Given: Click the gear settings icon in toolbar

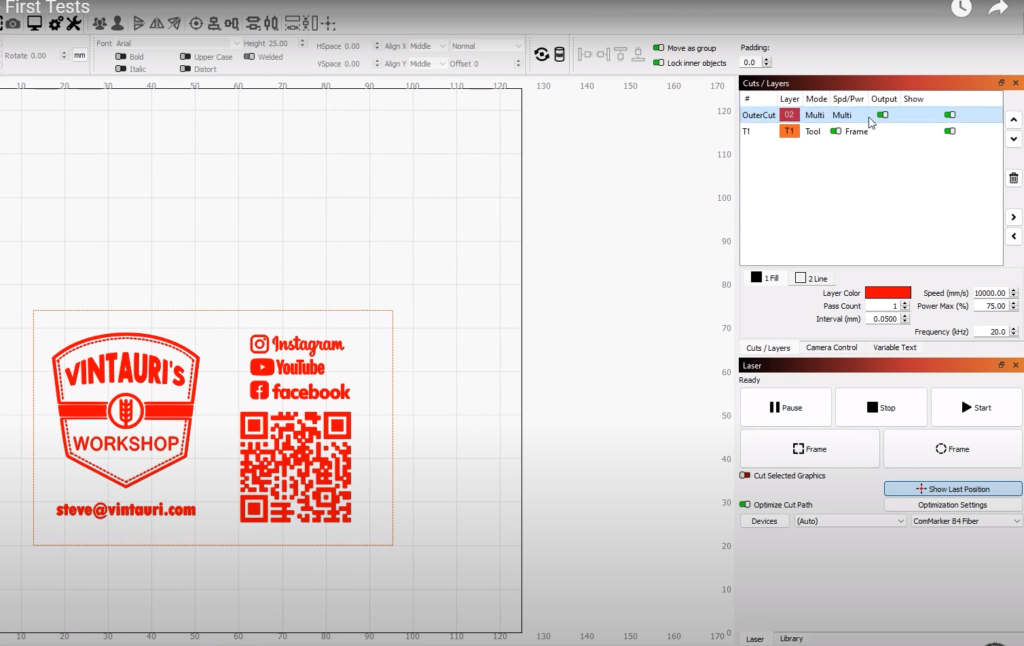Looking at the screenshot, I should click(55, 23).
